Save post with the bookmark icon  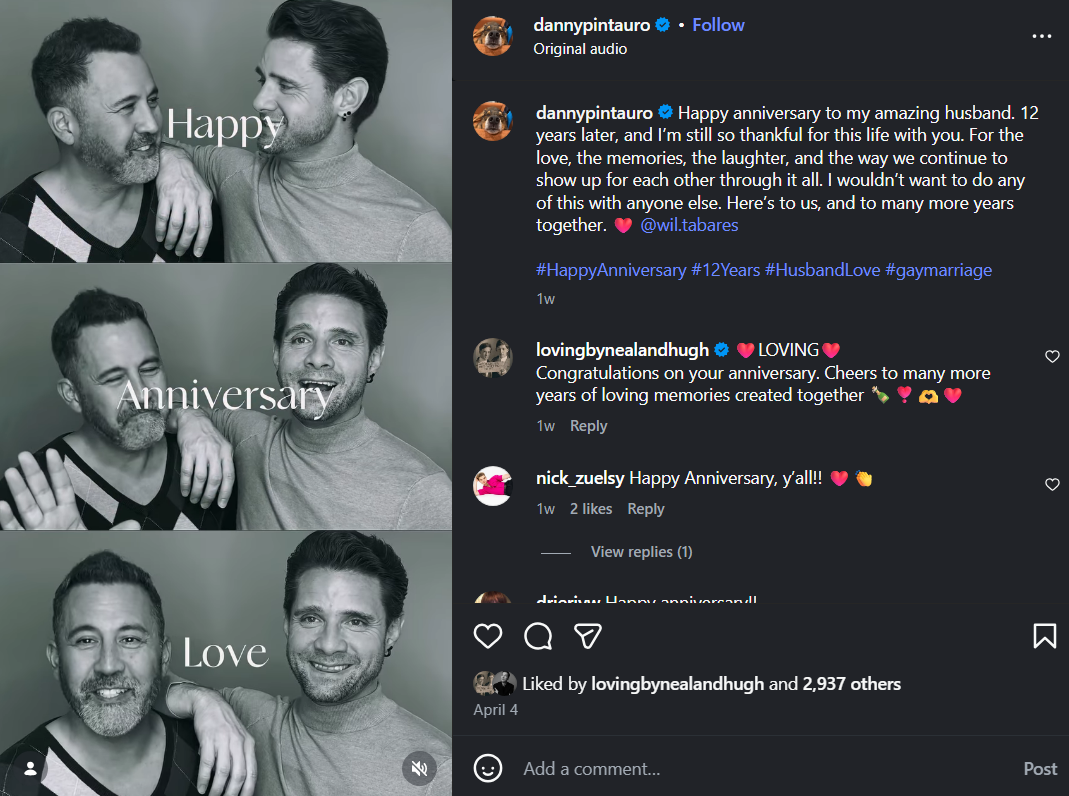coord(1044,636)
